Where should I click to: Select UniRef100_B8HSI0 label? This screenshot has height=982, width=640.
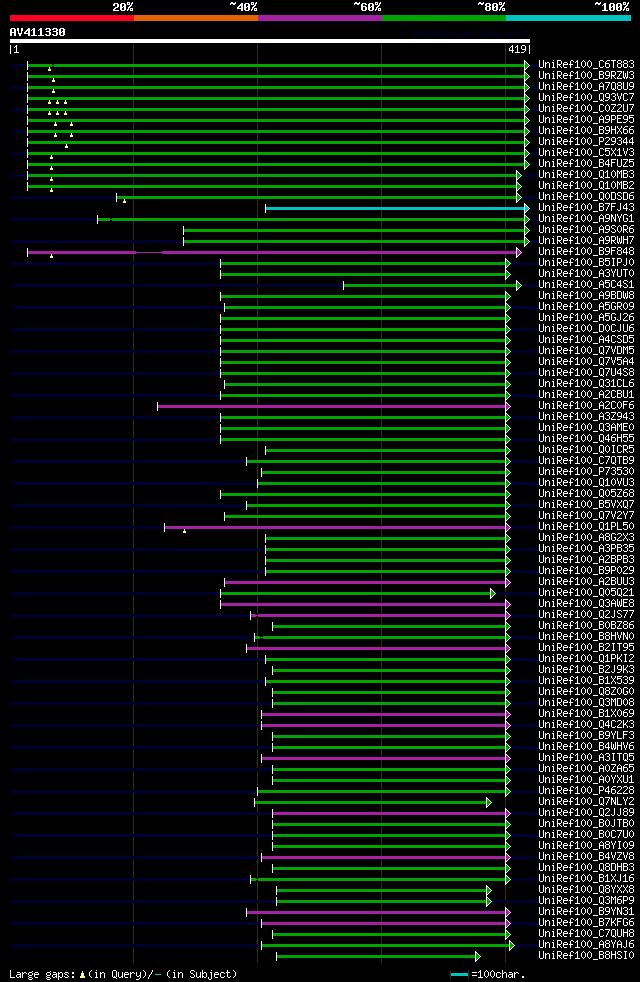(586, 956)
